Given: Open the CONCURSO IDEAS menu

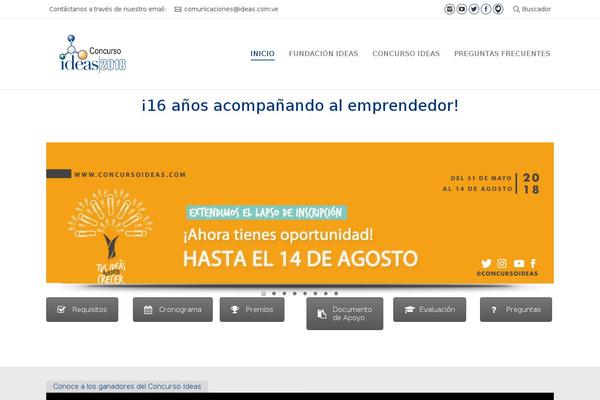Looking at the screenshot, I should [406, 54].
